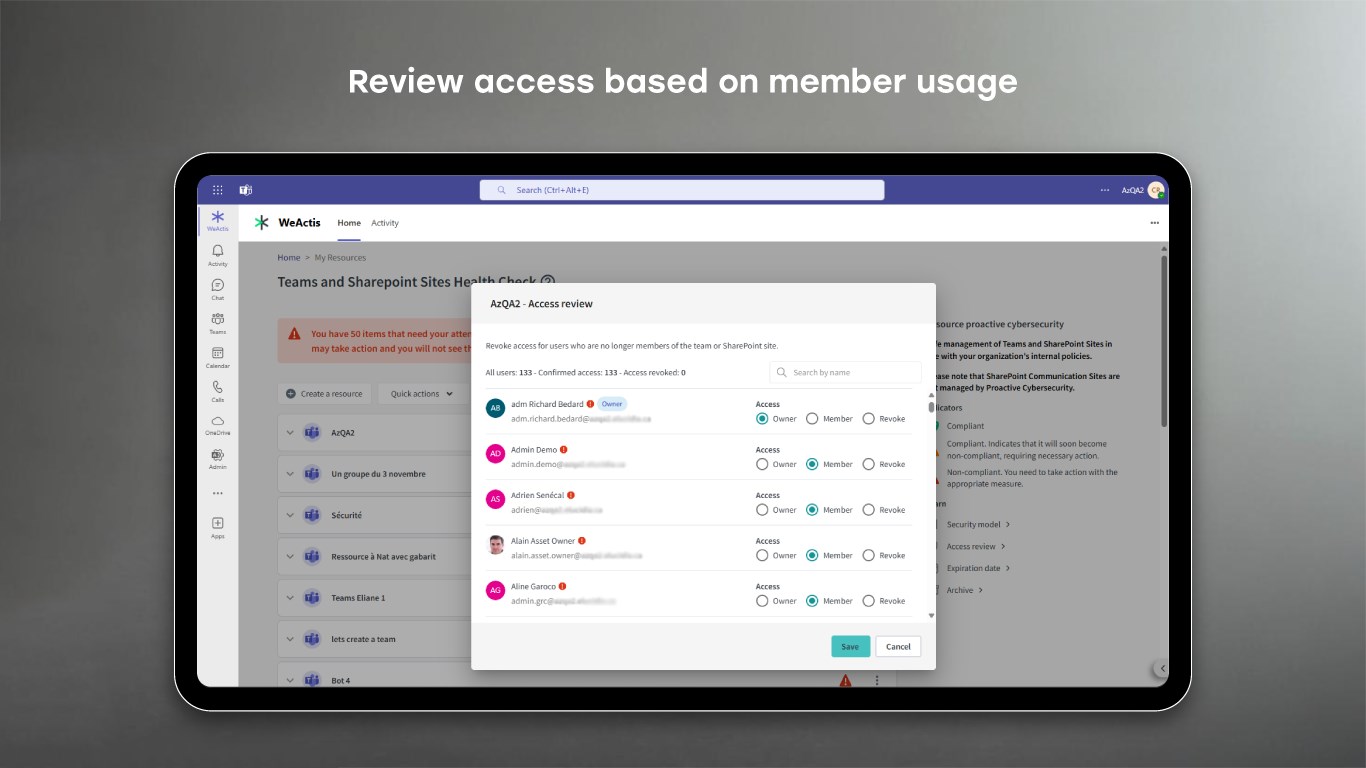Click the dialog scrollbar down arrow
Screen dimensions: 1366x768
(932, 616)
